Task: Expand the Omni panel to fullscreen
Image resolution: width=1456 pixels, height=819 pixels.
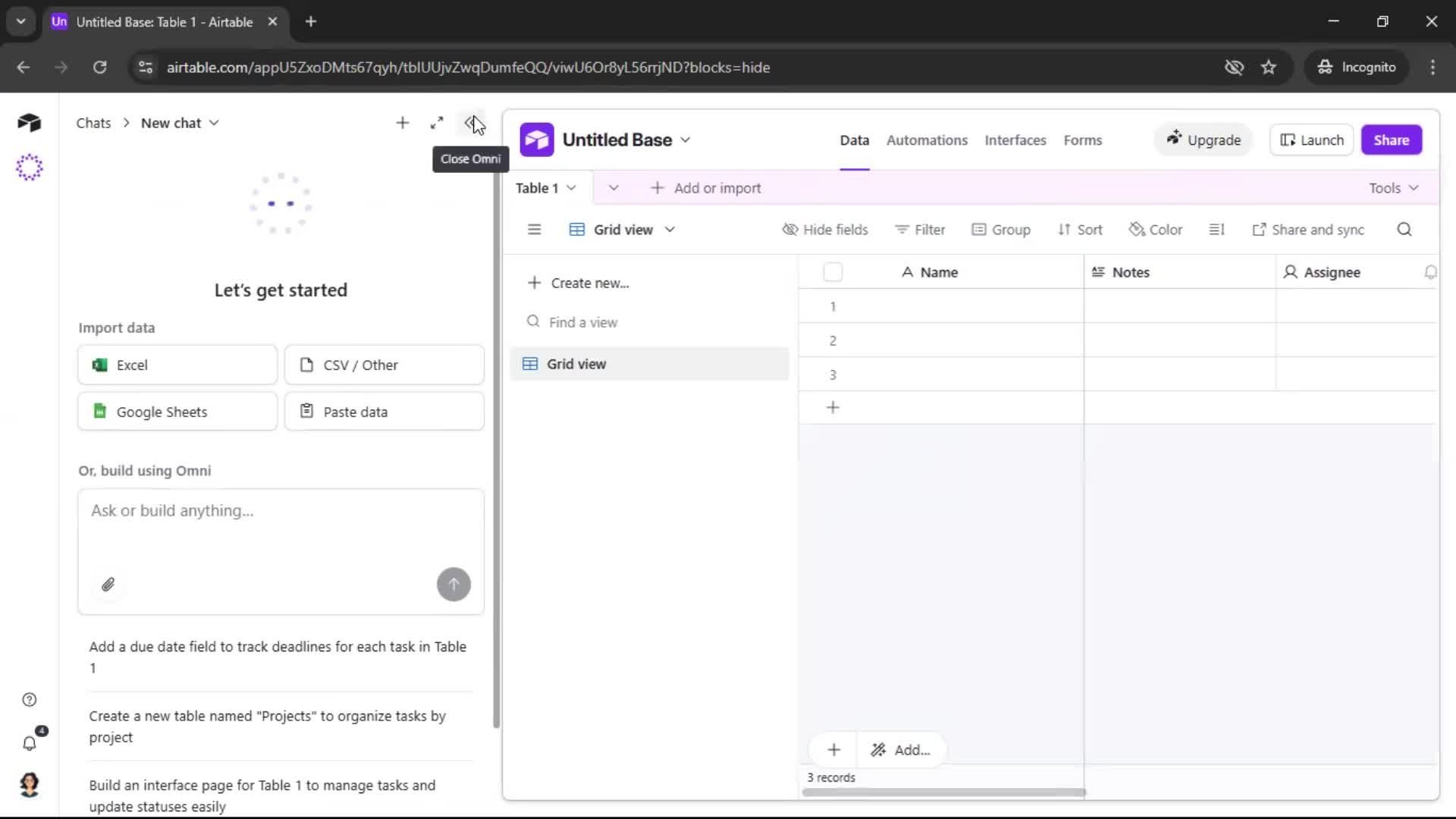Action: pos(437,123)
